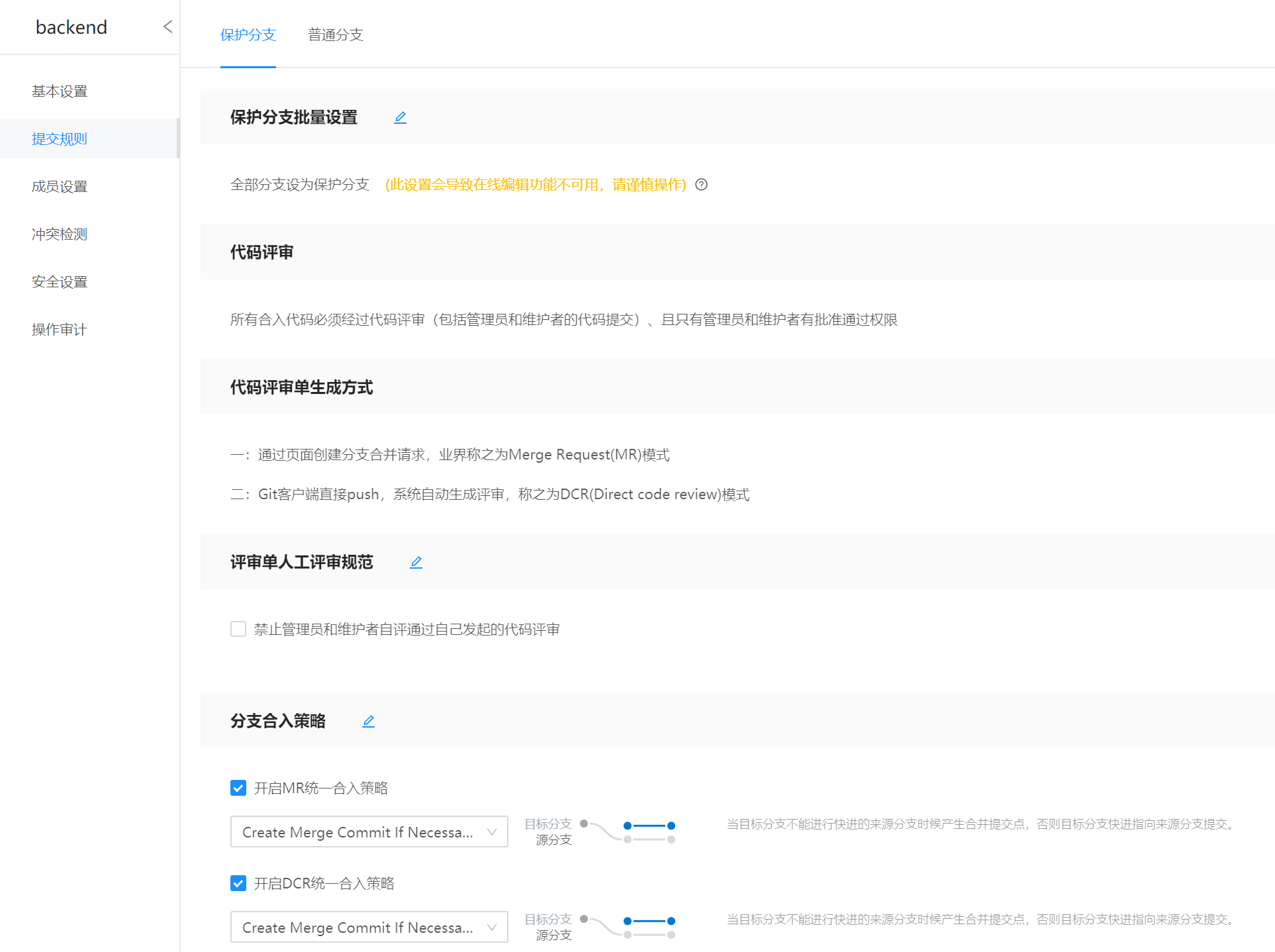The image size is (1275, 952).
Task: Click the 代码评审 section heading
Action: click(x=262, y=252)
